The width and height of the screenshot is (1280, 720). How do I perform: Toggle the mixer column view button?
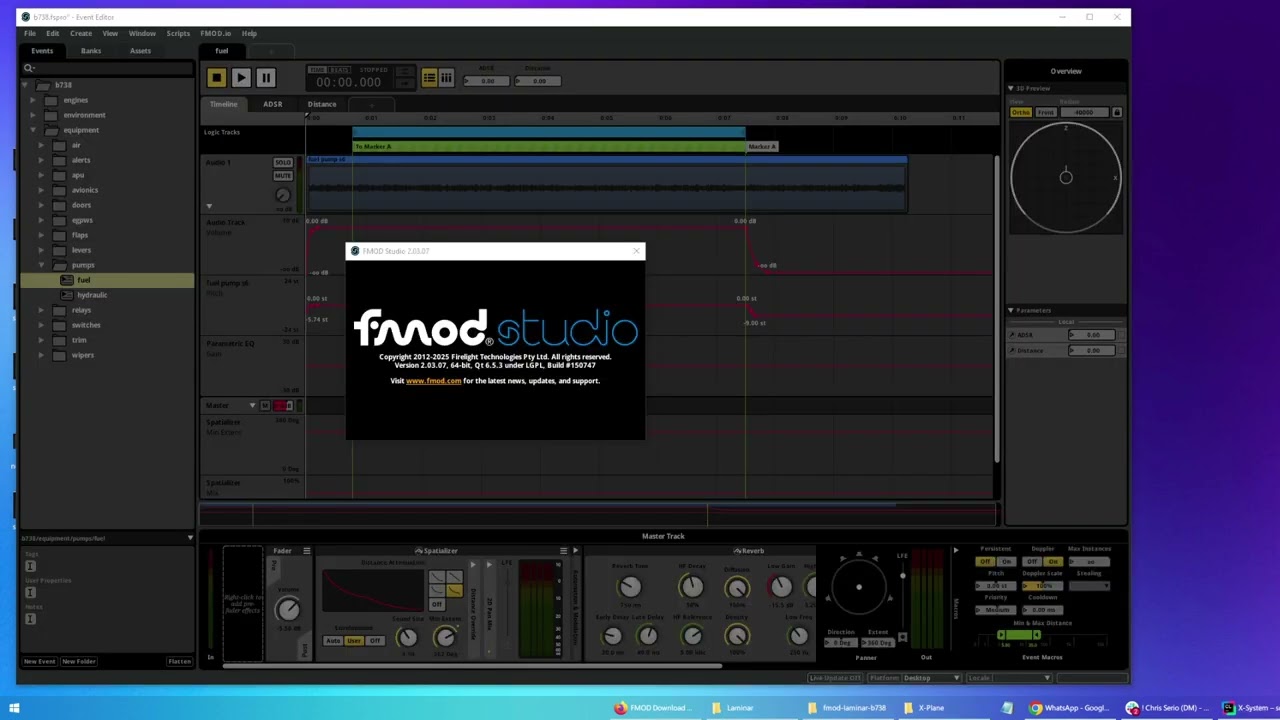coord(446,77)
